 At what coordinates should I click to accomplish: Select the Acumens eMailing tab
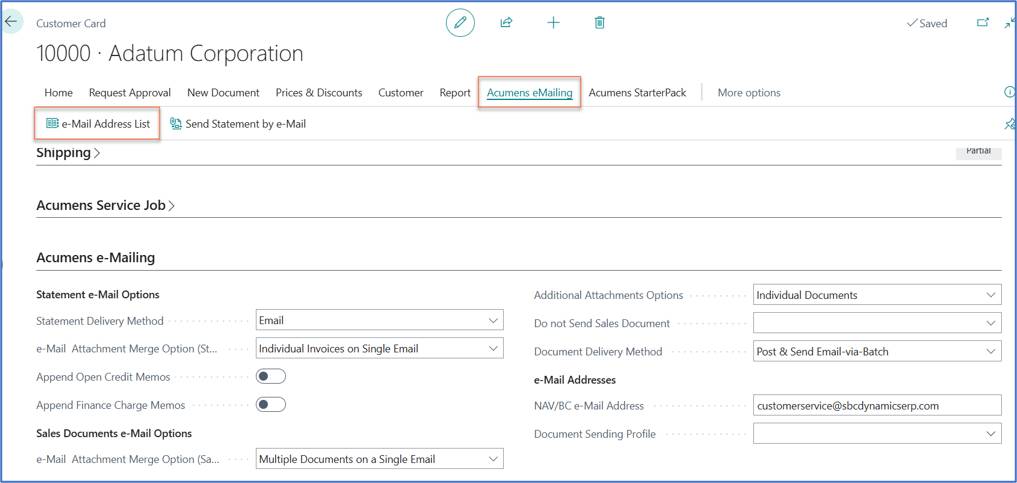pyautogui.click(x=529, y=93)
